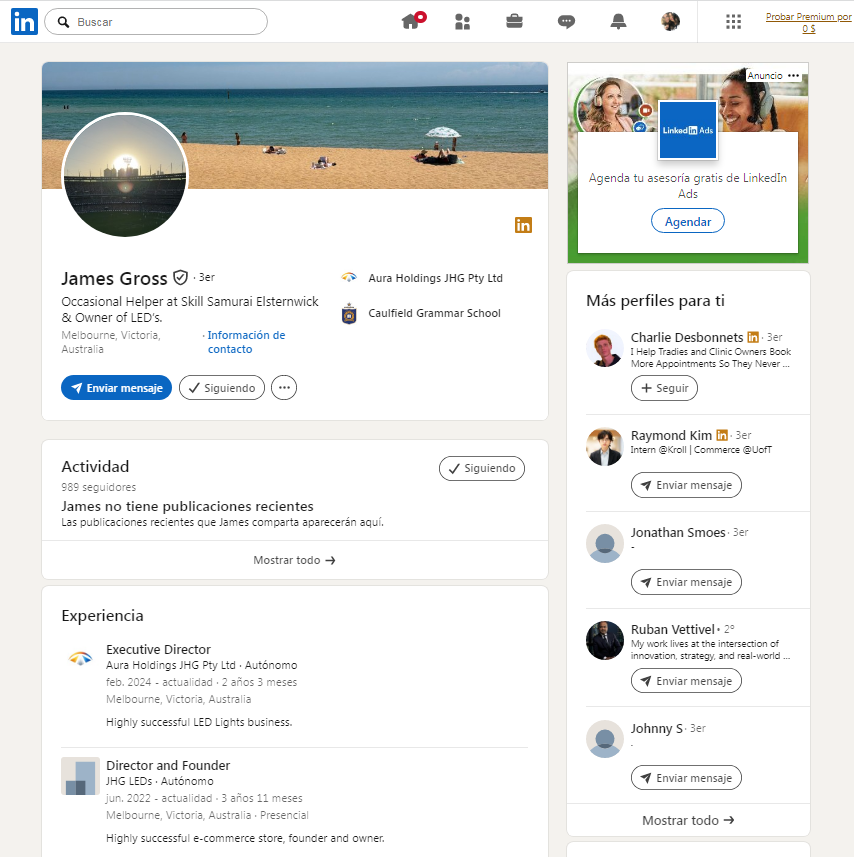854x857 pixels.
Task: Click the Premium badge beside Charlie Desbonnets
Action: pos(753,337)
